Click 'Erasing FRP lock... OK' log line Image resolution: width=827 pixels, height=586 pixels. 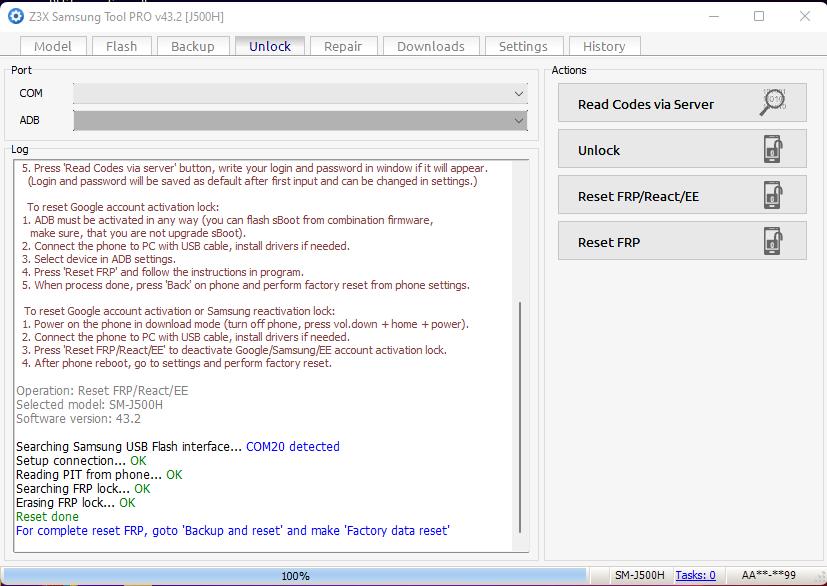75,503
